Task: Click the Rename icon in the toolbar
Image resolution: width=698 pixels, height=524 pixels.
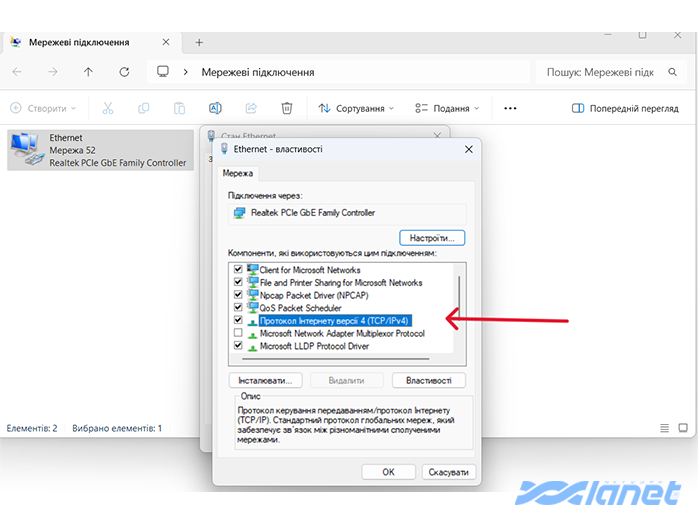Action: tap(215, 108)
